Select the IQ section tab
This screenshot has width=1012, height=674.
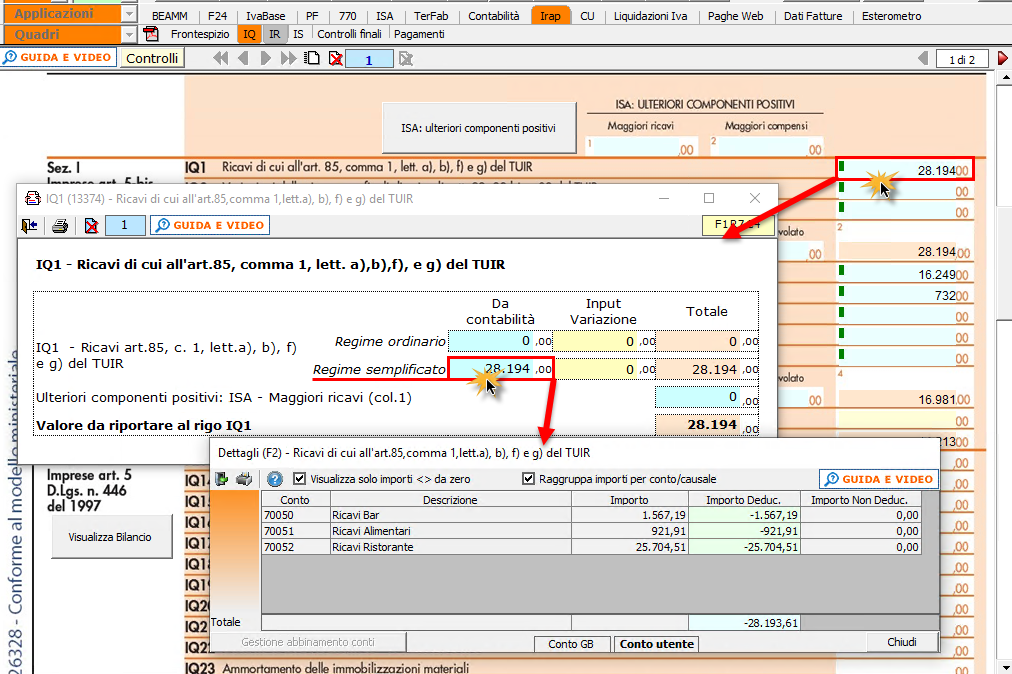[x=250, y=34]
